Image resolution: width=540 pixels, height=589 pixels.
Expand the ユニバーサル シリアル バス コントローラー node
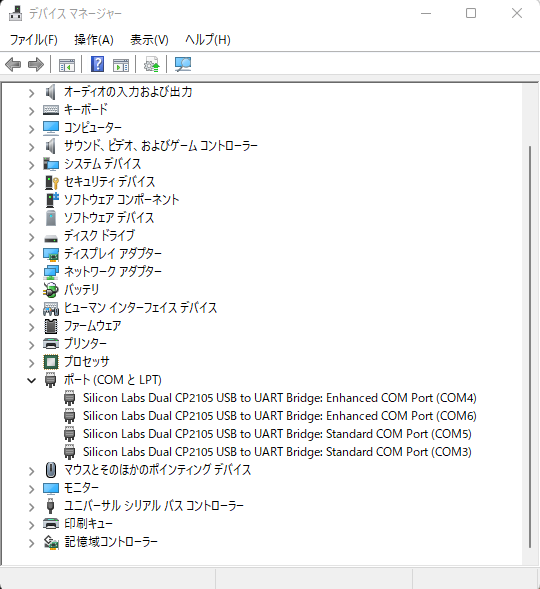(32, 507)
